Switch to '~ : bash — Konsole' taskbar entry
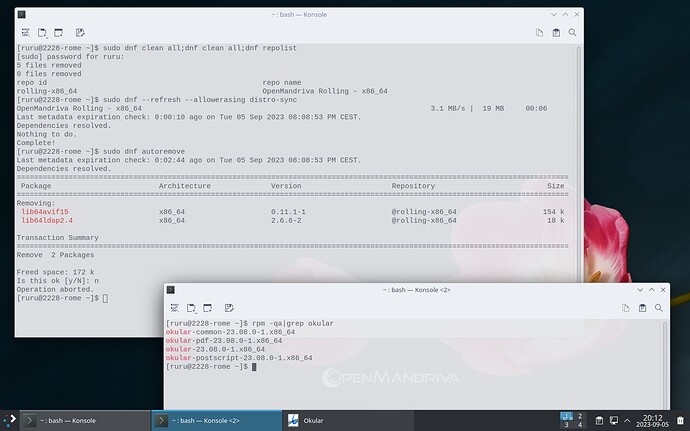 (85, 420)
